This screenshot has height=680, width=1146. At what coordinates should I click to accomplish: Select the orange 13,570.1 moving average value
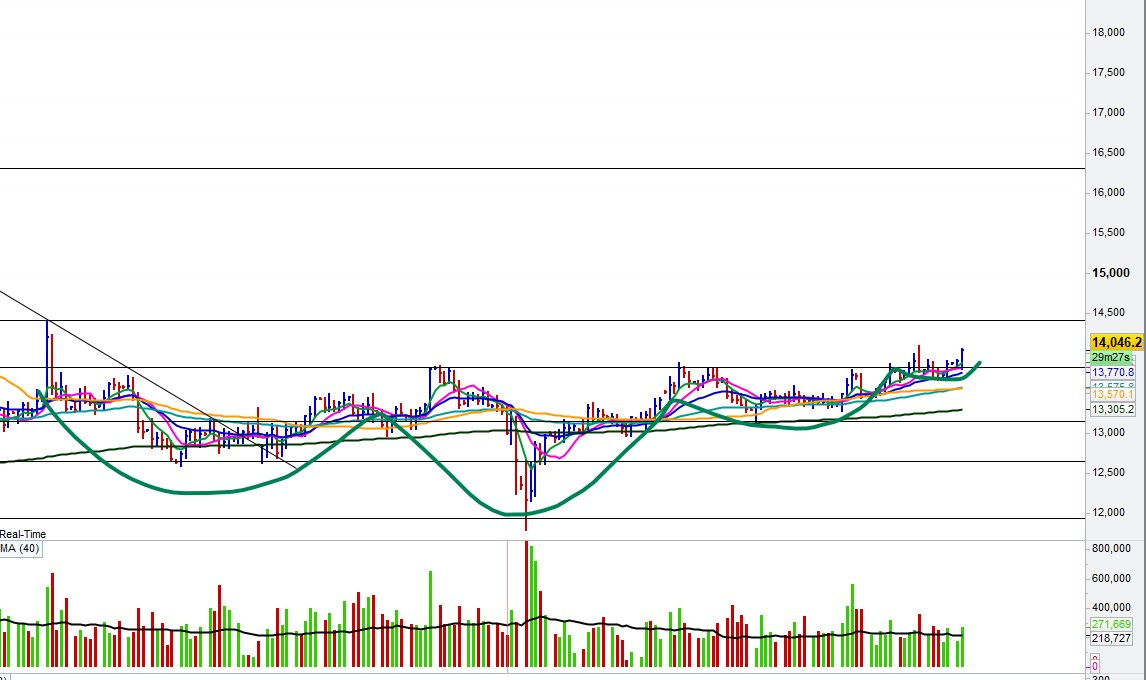[x=1113, y=394]
